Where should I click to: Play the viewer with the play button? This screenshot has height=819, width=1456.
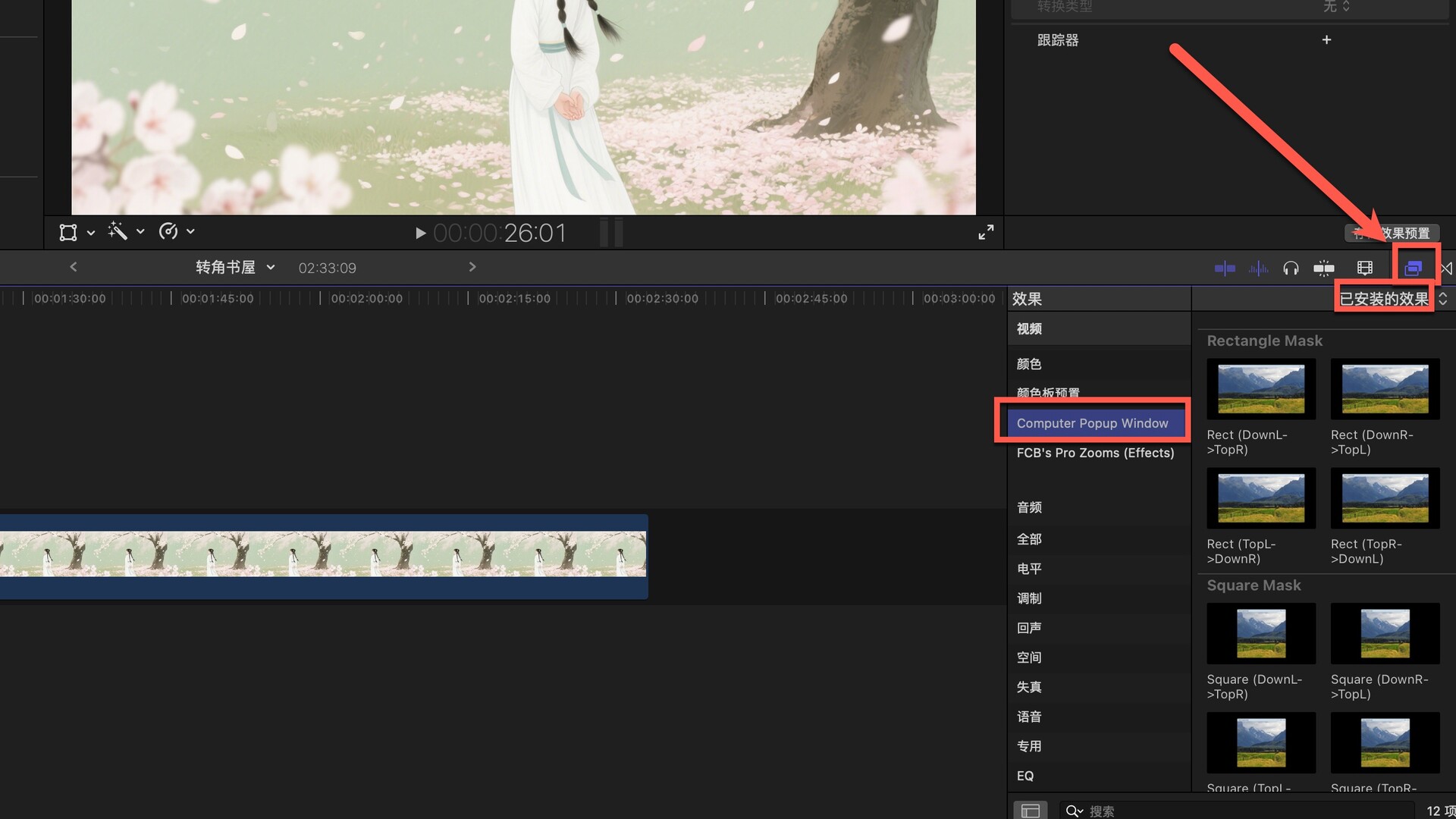[420, 233]
